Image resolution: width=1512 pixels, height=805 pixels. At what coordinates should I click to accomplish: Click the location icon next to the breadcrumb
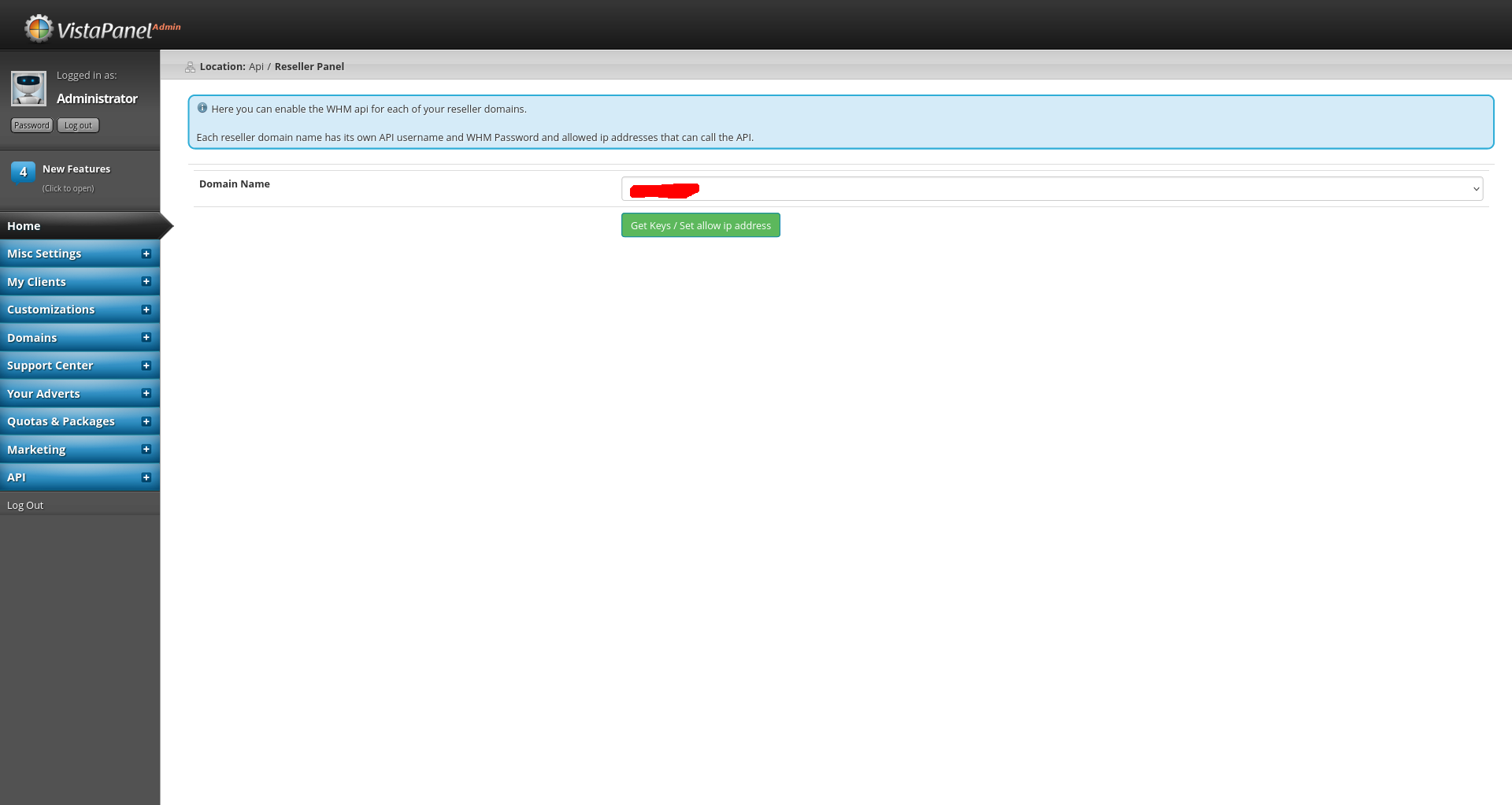(x=190, y=67)
